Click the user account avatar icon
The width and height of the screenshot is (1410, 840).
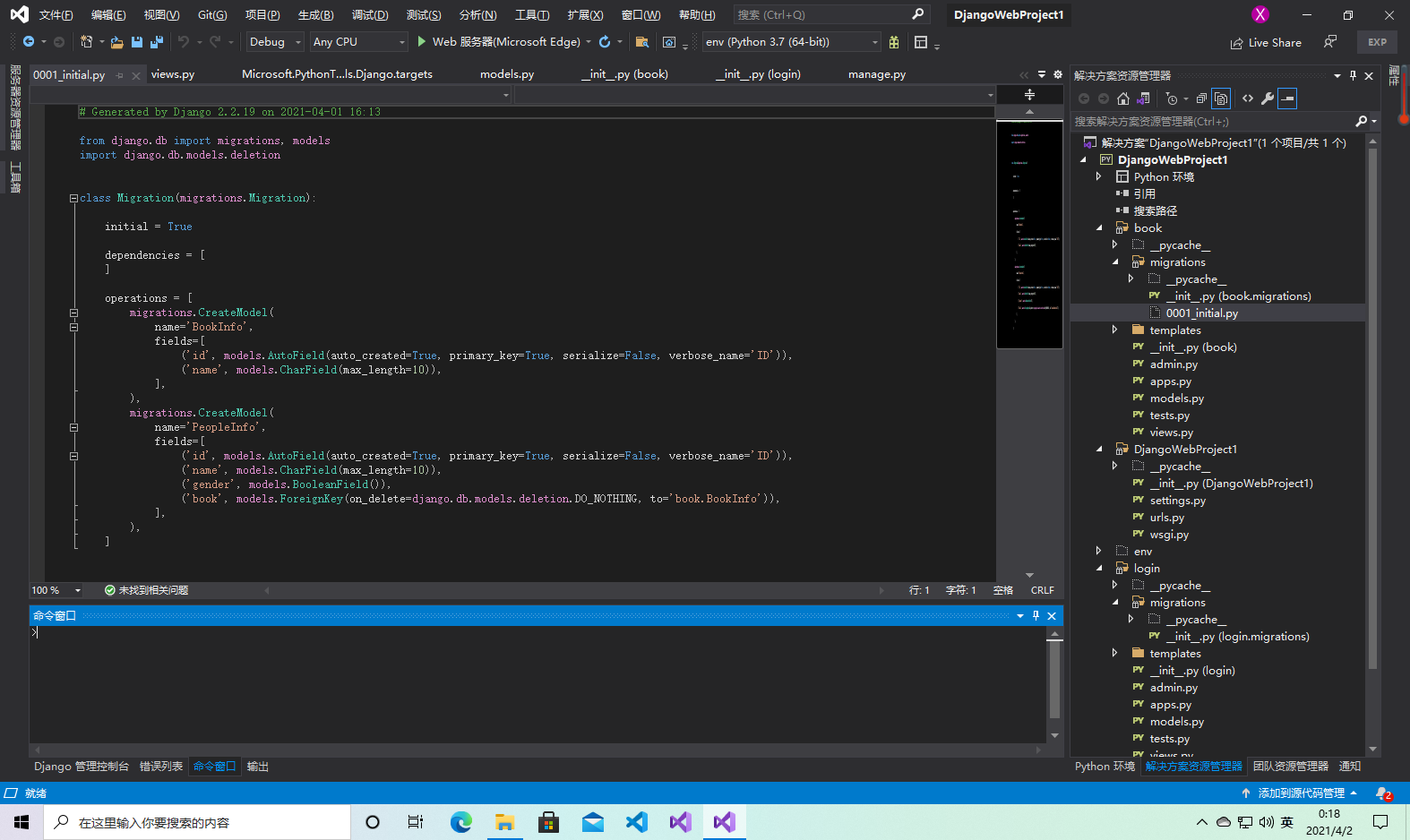tap(1260, 14)
